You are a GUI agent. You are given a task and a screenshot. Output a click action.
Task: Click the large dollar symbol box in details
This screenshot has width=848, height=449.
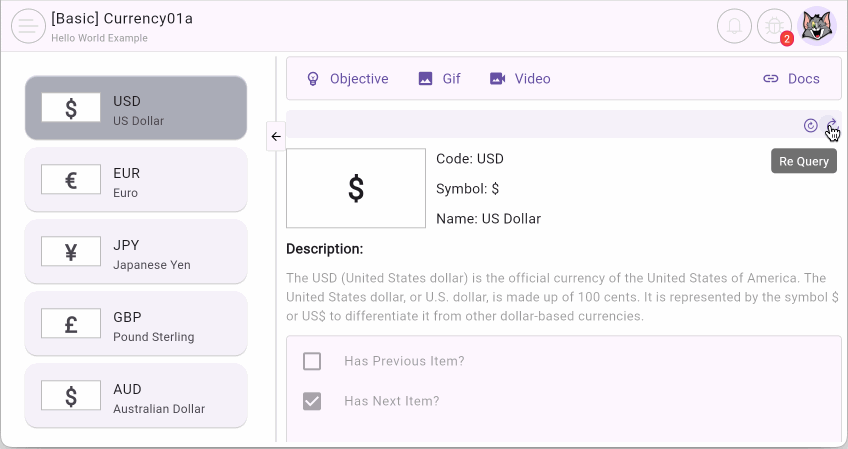click(x=355, y=188)
